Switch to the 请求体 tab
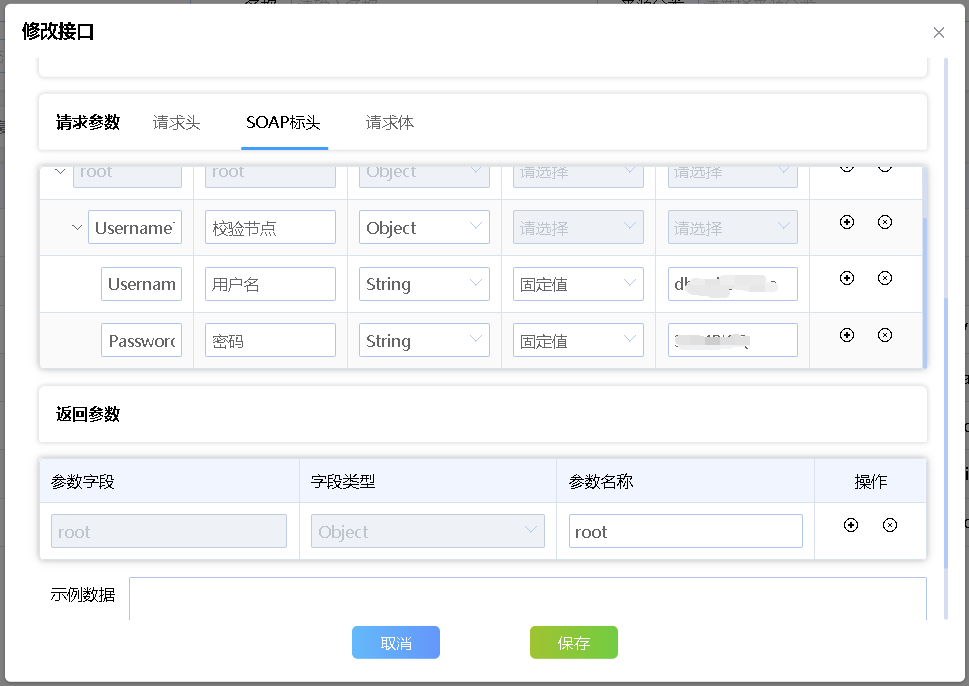The width and height of the screenshot is (969, 686). click(x=389, y=122)
